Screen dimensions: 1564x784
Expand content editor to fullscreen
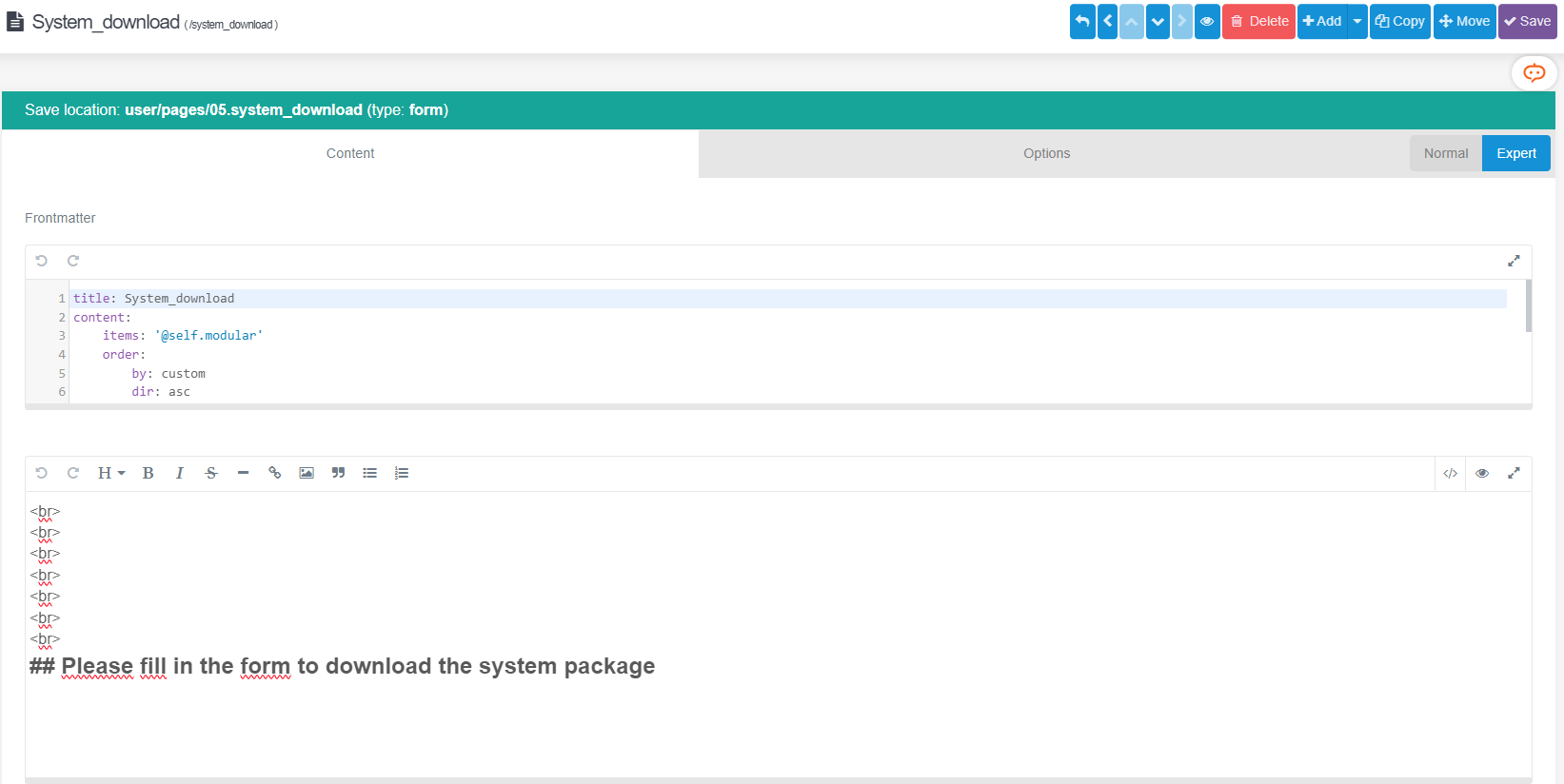point(1514,473)
